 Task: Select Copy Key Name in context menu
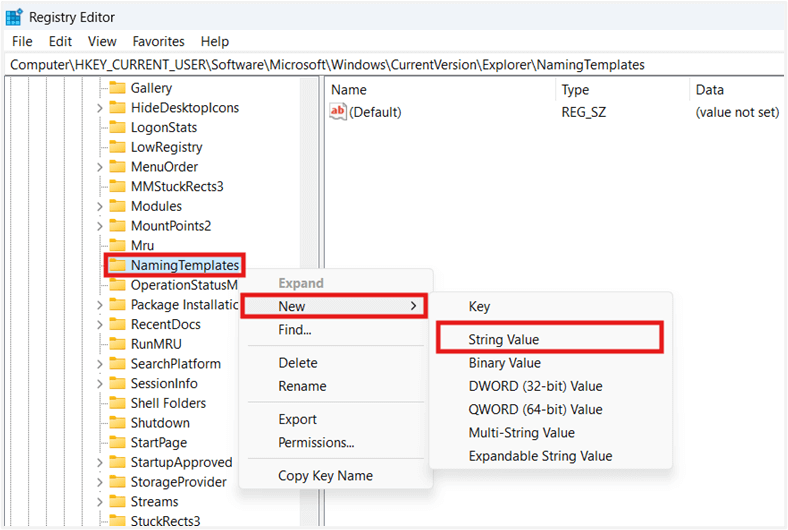335,475
